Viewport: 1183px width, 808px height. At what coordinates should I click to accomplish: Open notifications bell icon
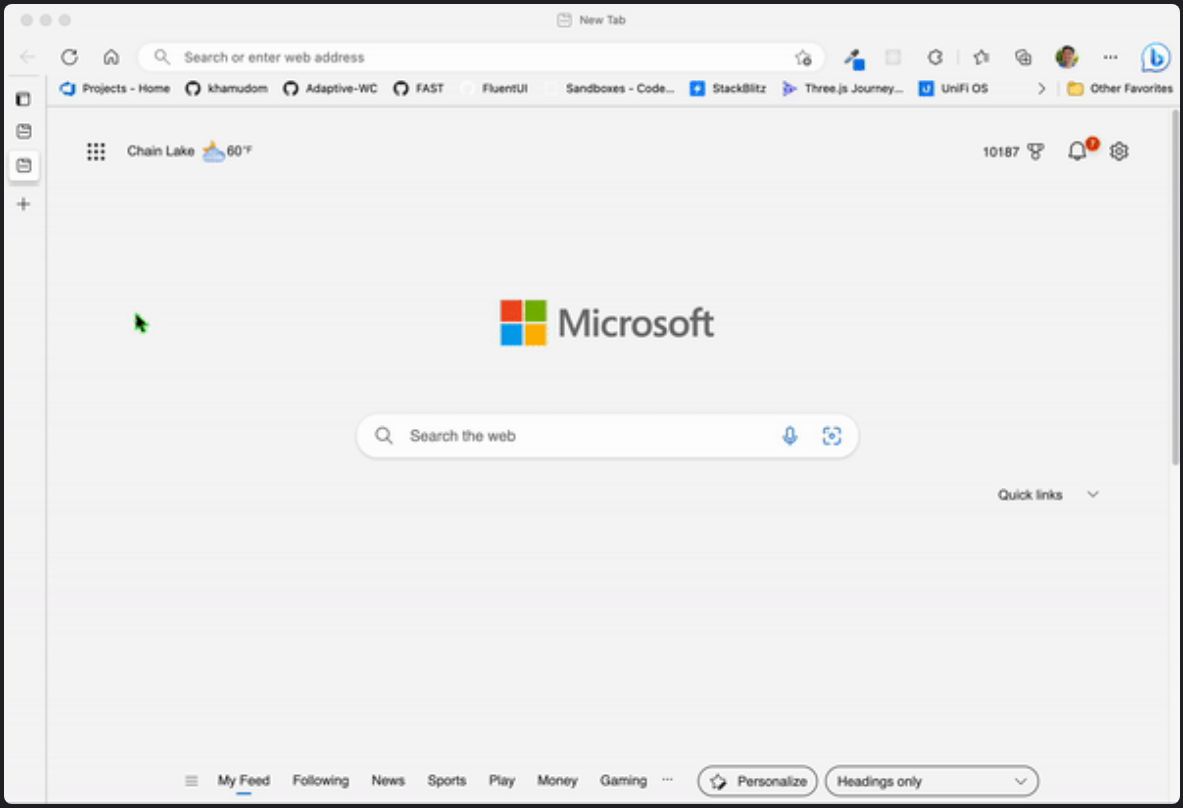[x=1077, y=152]
